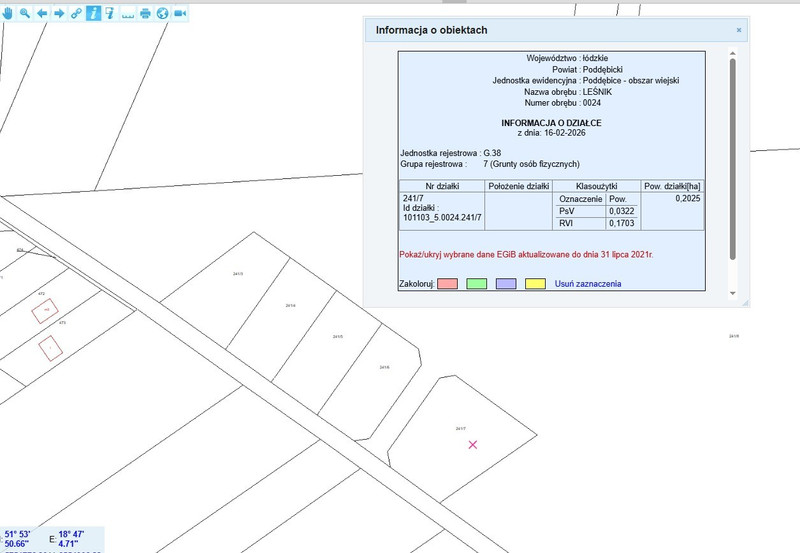Screen dimensions: 800x553
Task: Select the hand pan tool
Action: point(8,13)
